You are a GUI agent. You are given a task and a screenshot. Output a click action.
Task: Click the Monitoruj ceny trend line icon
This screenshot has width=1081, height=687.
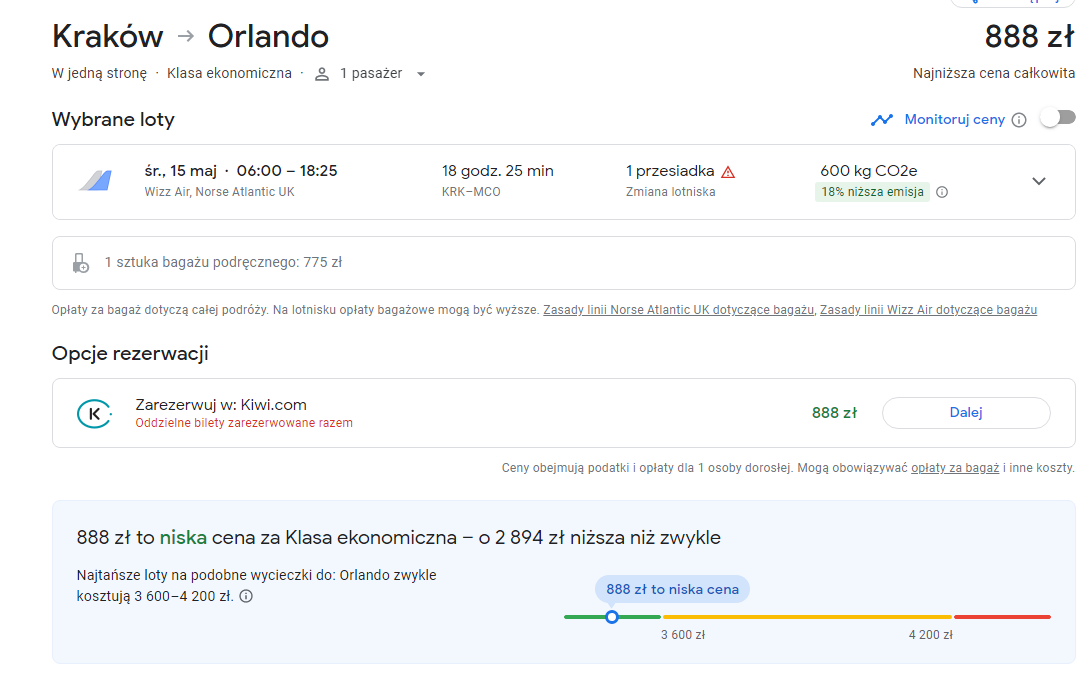882,120
